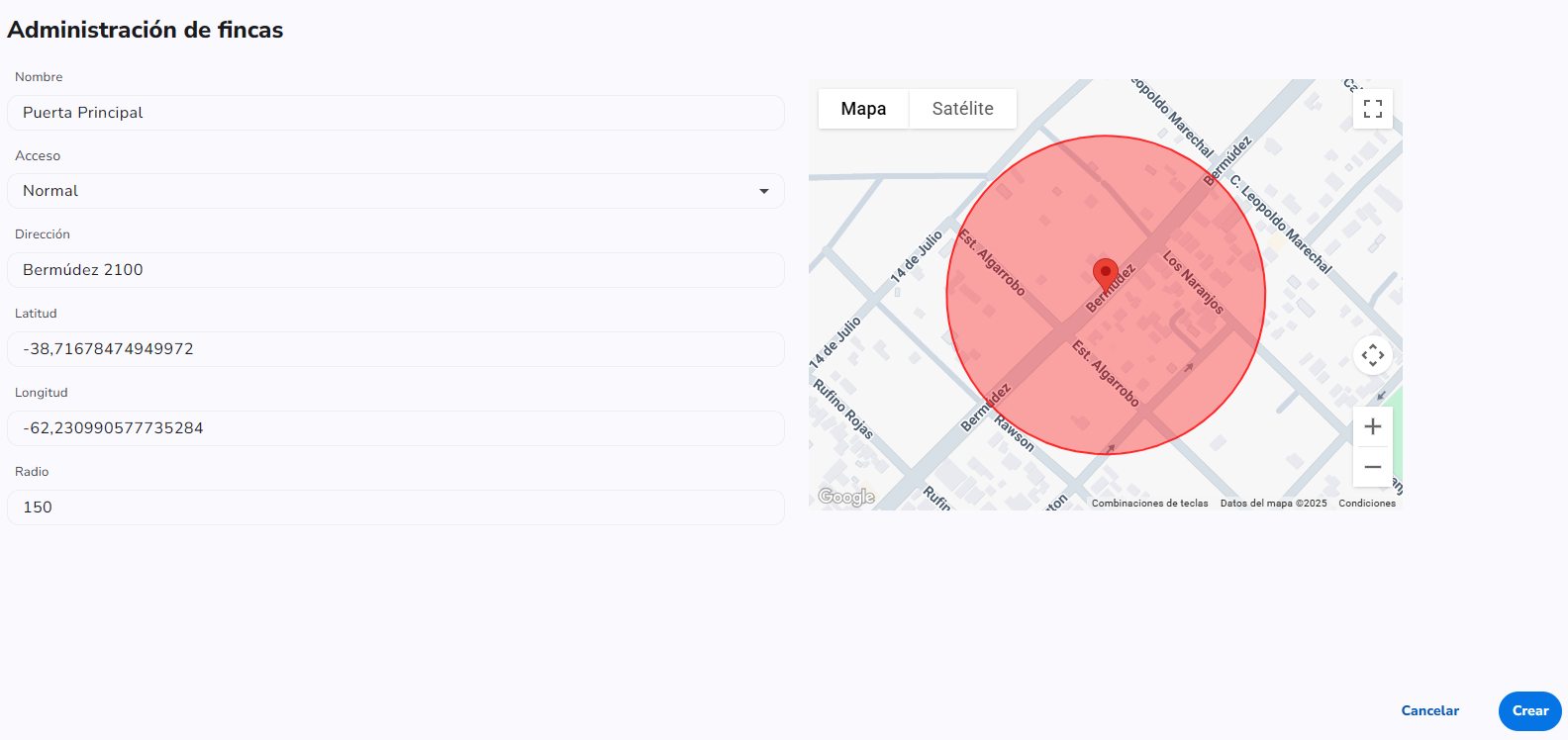Viewport: 1568px width, 740px height.
Task: Focus the Radio field with 150
Action: (396, 508)
